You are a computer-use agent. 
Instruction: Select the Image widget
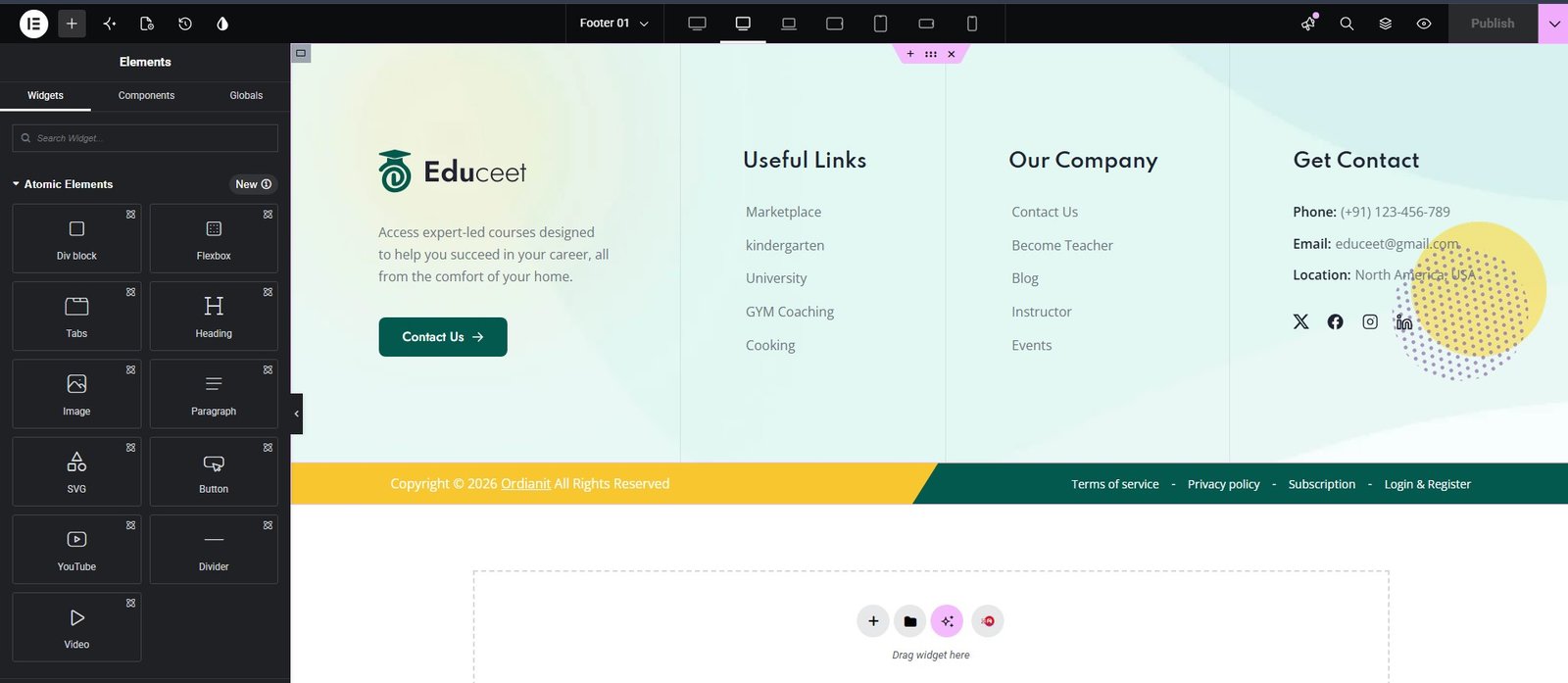point(76,394)
